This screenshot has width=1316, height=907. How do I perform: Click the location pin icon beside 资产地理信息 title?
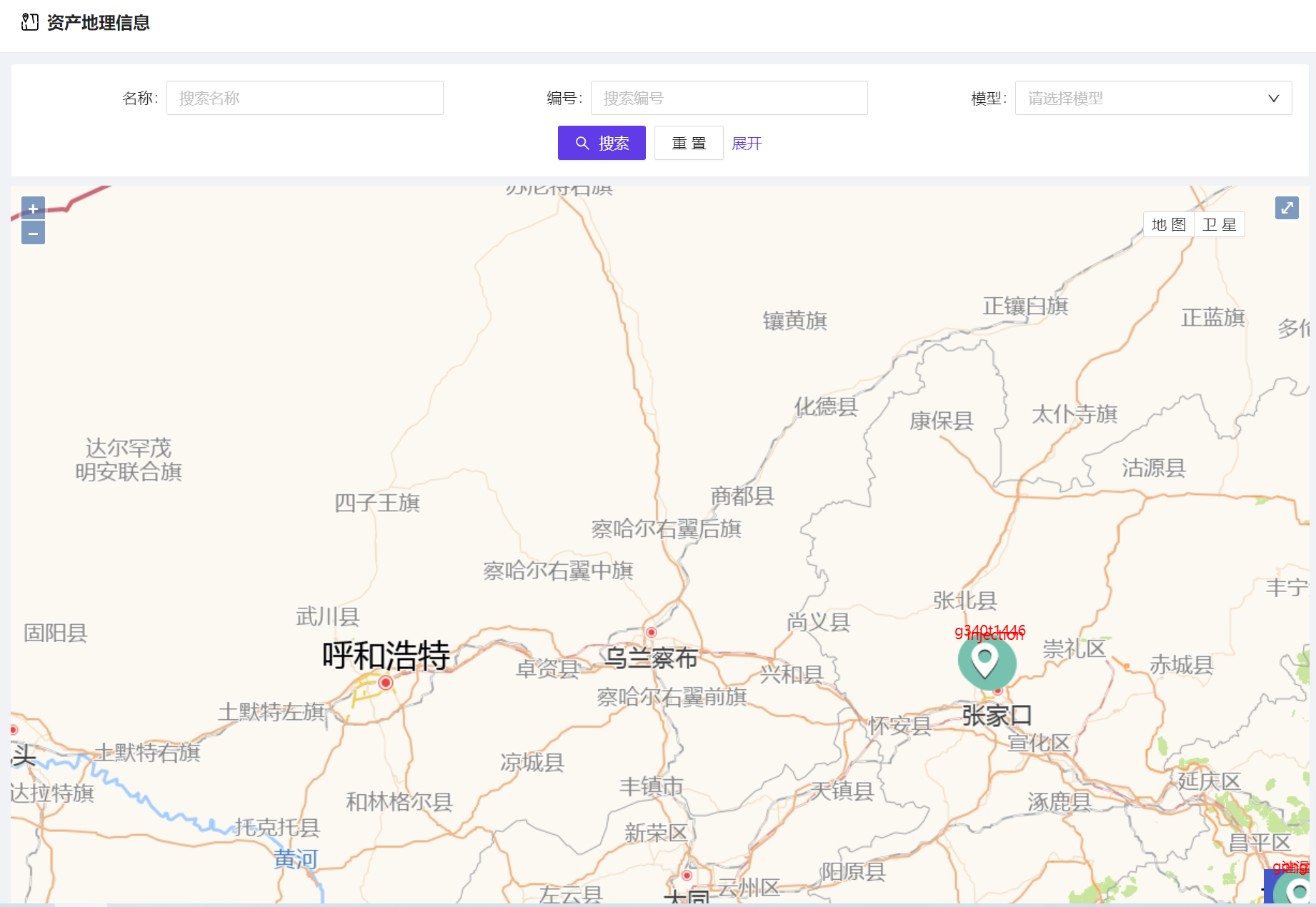pyautogui.click(x=29, y=22)
